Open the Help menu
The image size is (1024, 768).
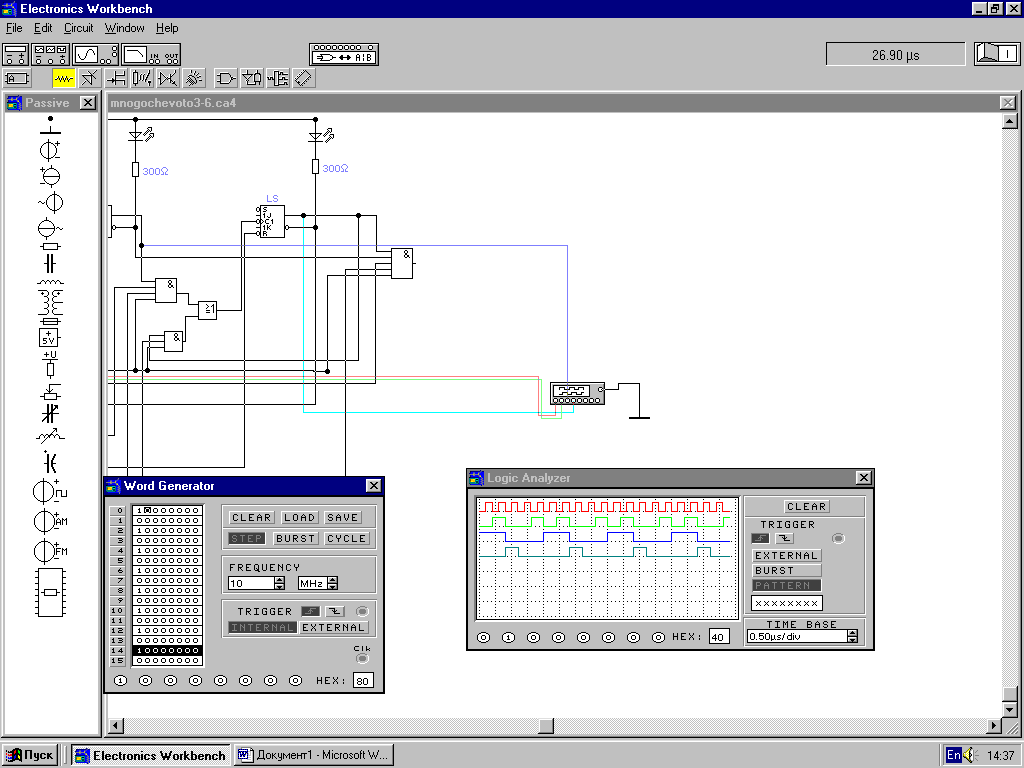tap(167, 28)
